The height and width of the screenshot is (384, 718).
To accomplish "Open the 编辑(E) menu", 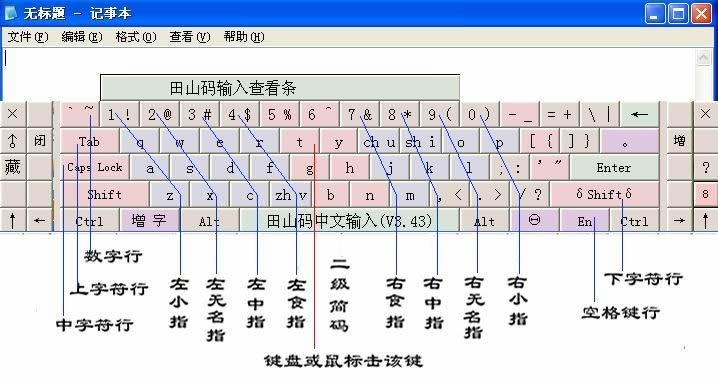I will point(82,37).
